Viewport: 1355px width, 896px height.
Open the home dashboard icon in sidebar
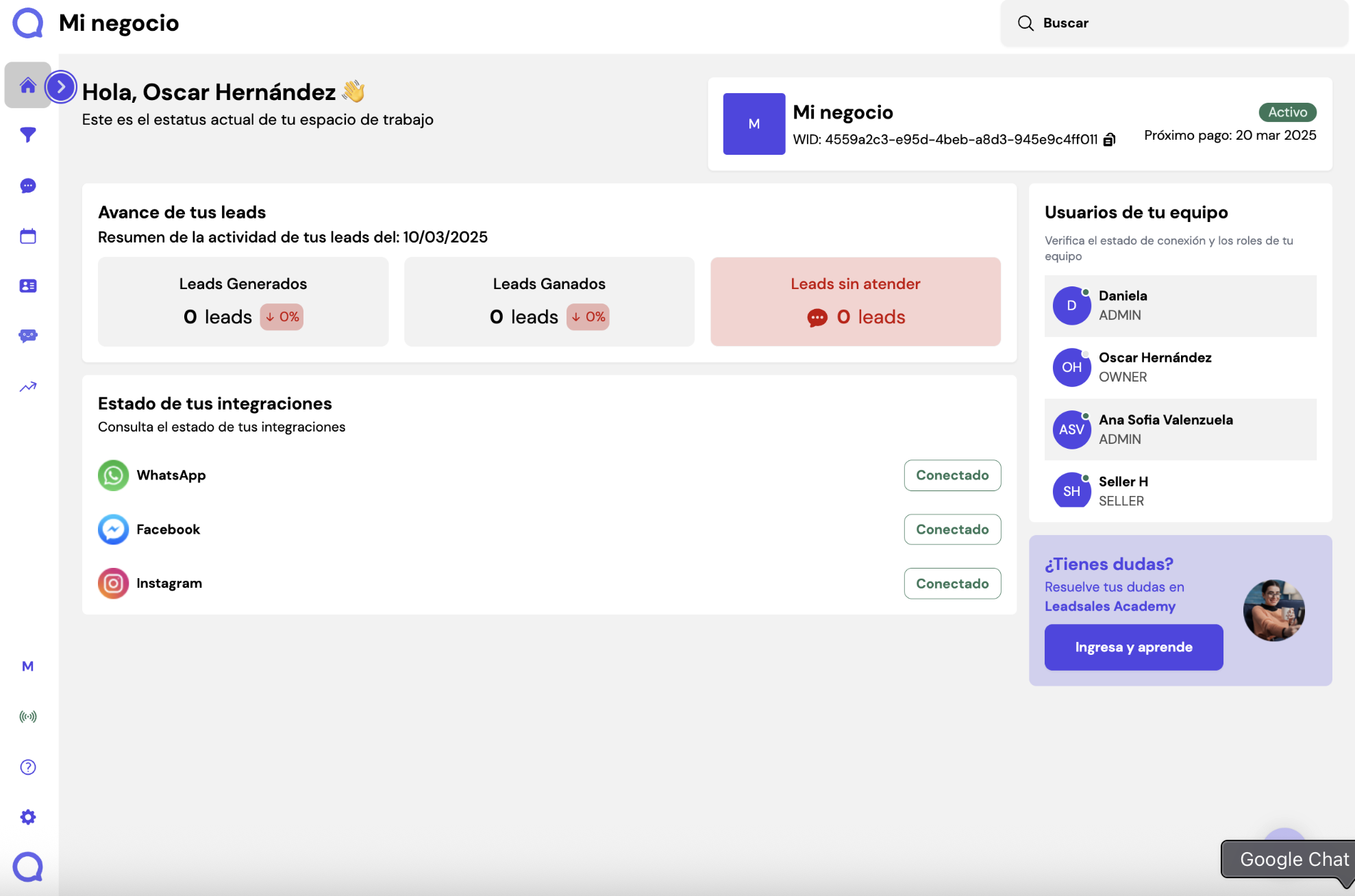[27, 86]
